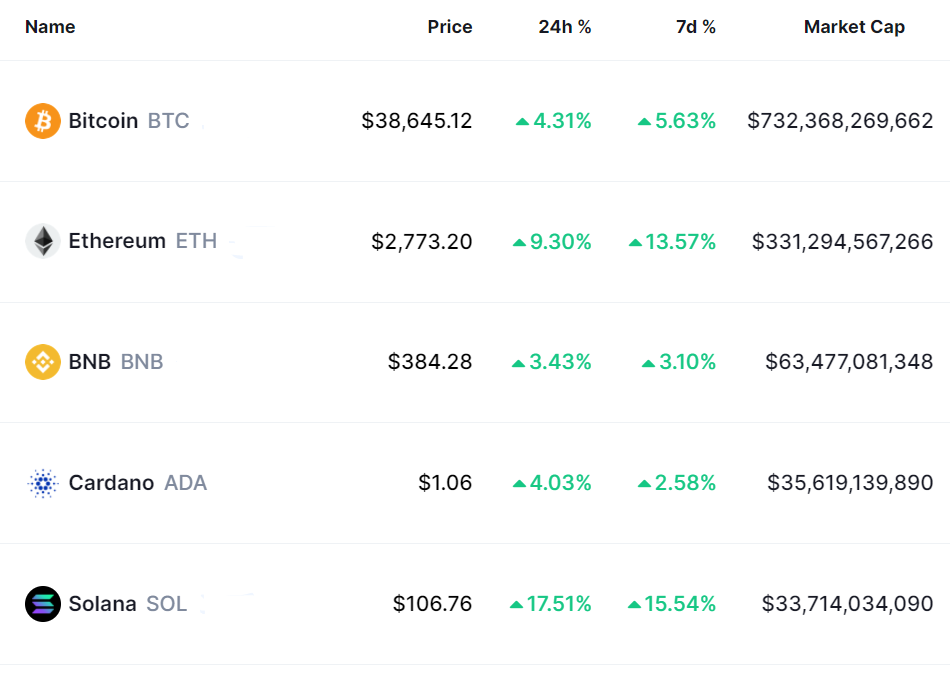Click Solana's green 7d up arrow
This screenshot has width=950, height=678.
click(635, 604)
